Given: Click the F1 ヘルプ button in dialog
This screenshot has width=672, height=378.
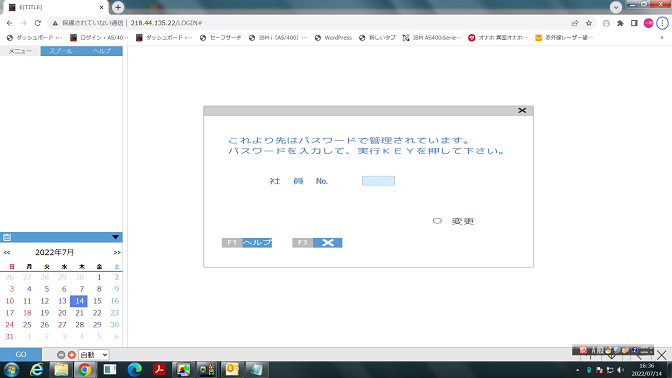Looking at the screenshot, I should (247, 243).
